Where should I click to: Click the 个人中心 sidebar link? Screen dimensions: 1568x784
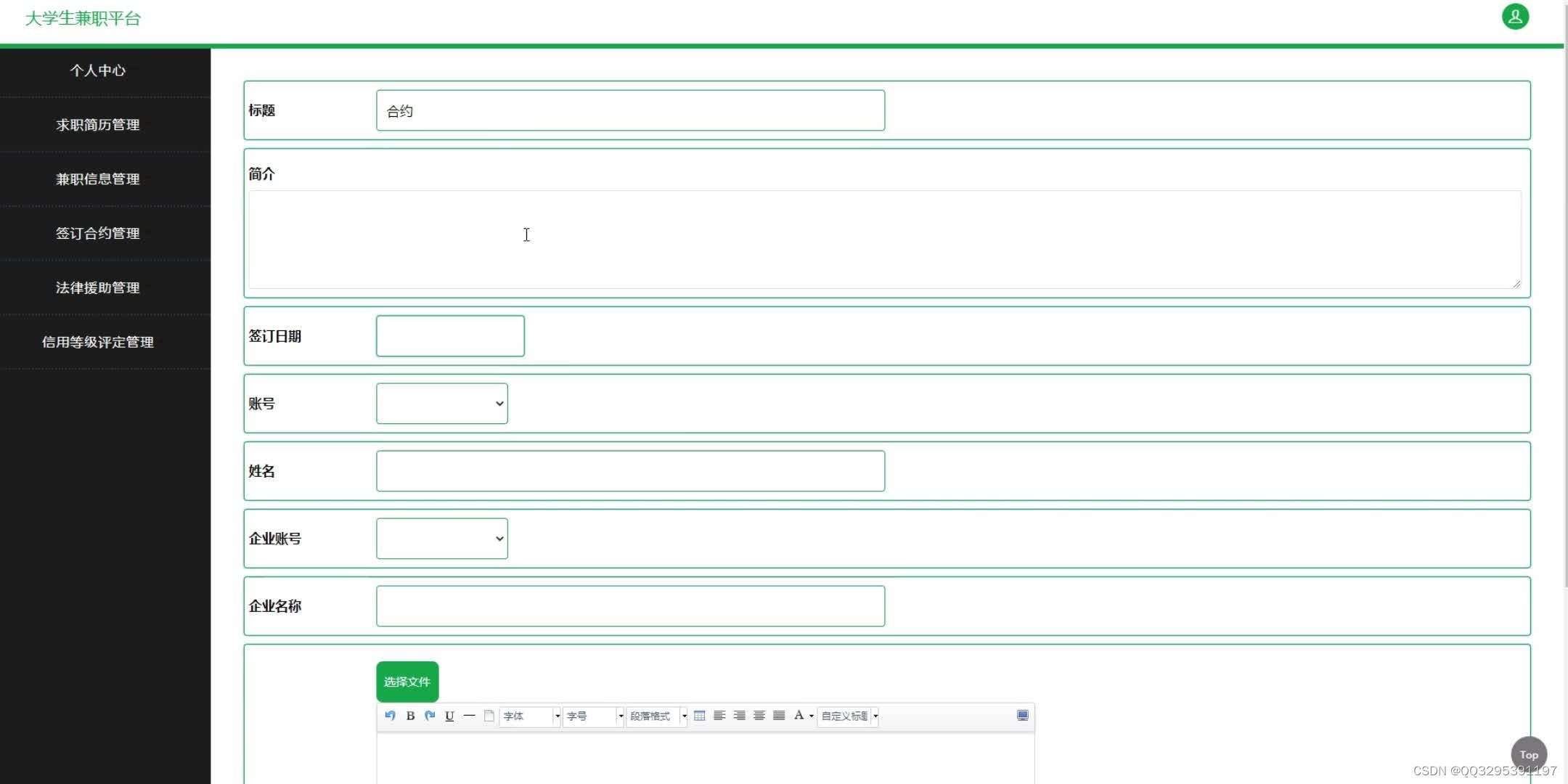click(97, 70)
